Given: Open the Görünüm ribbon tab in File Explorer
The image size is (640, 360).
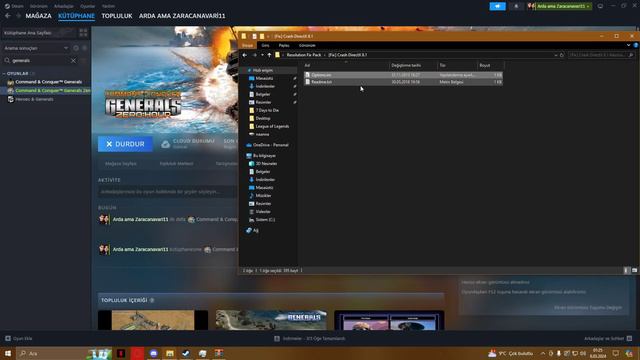Looking at the screenshot, I should tap(307, 45).
